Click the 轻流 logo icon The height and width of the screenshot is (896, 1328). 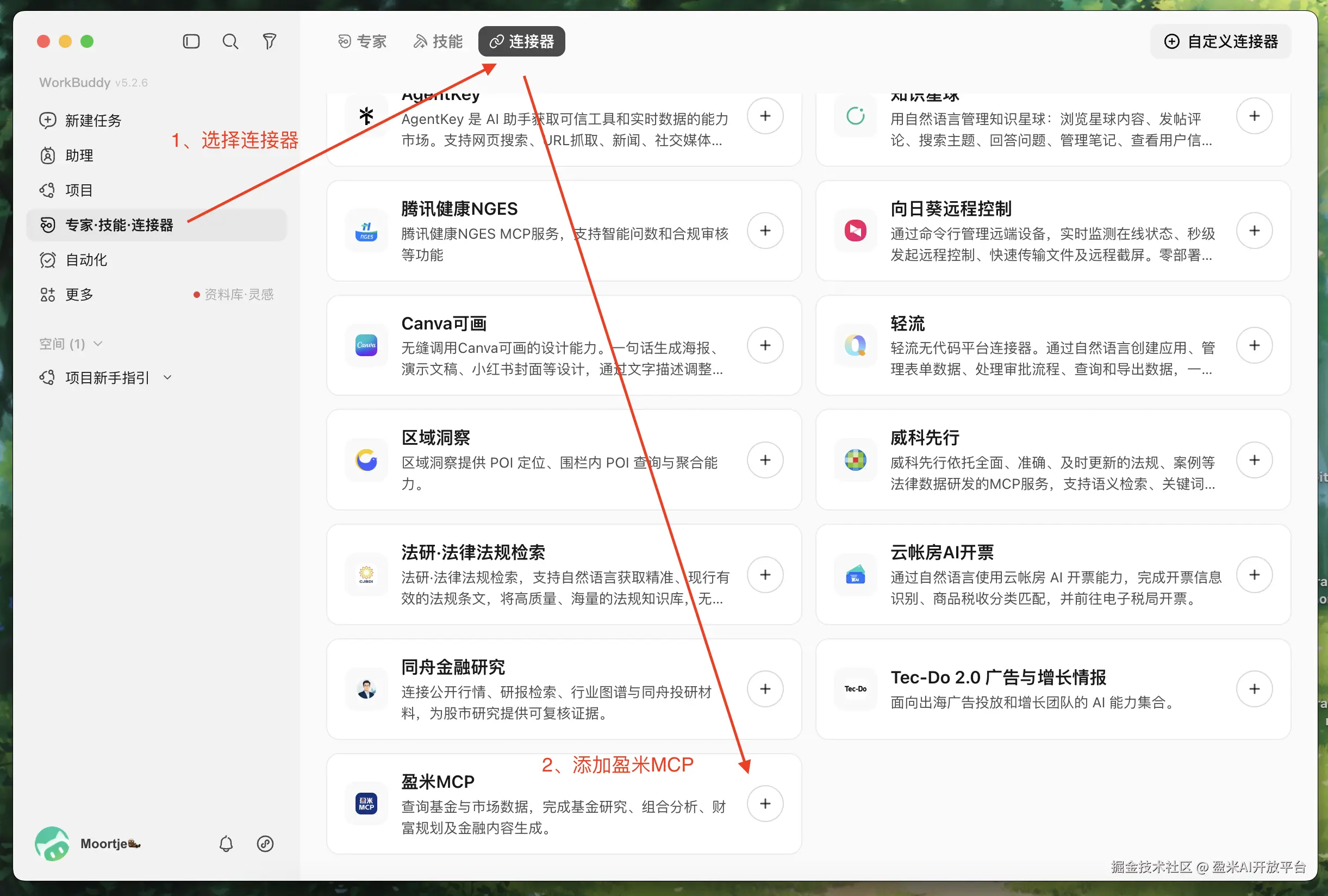pos(855,345)
